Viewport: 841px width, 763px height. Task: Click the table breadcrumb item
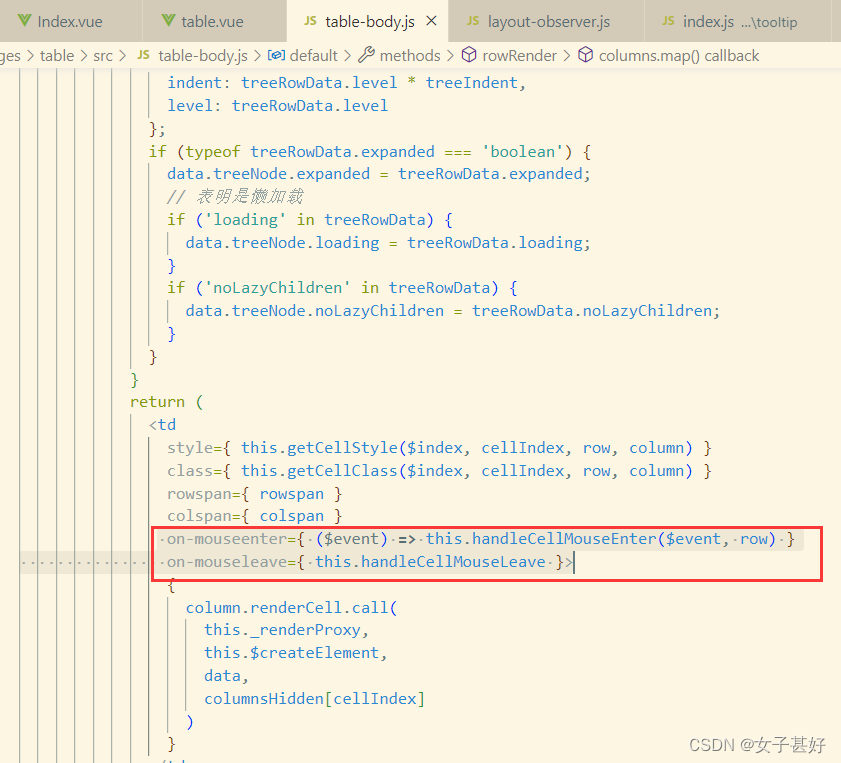[x=57, y=56]
